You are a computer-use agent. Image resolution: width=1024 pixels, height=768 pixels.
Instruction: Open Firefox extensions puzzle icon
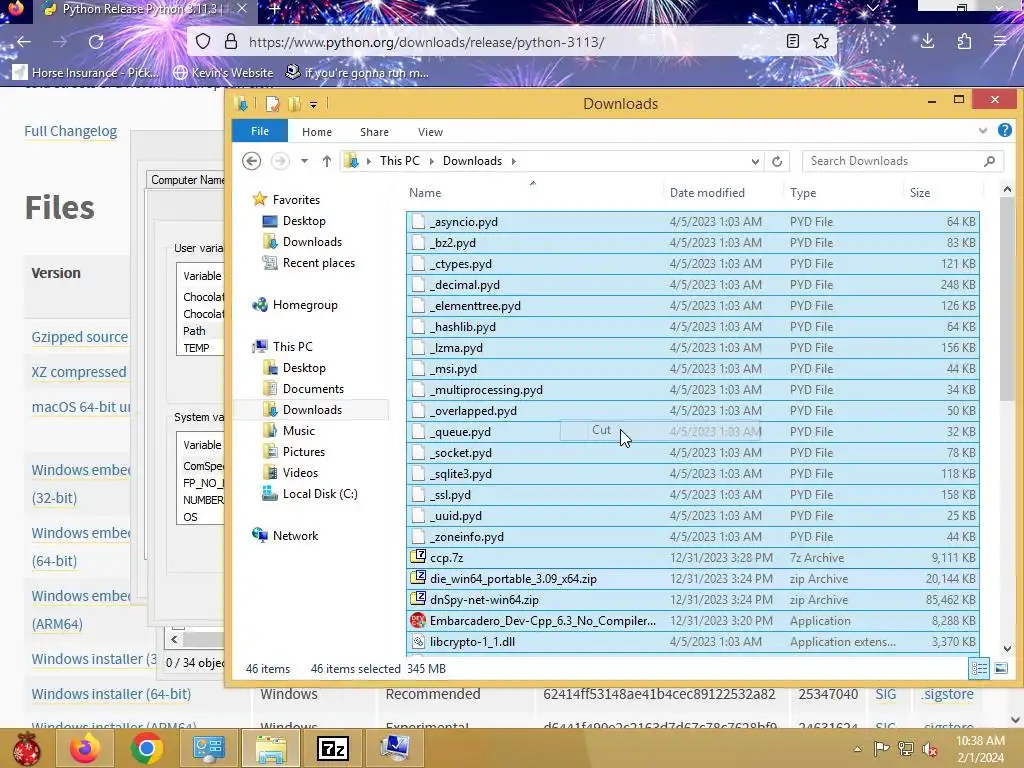964,42
